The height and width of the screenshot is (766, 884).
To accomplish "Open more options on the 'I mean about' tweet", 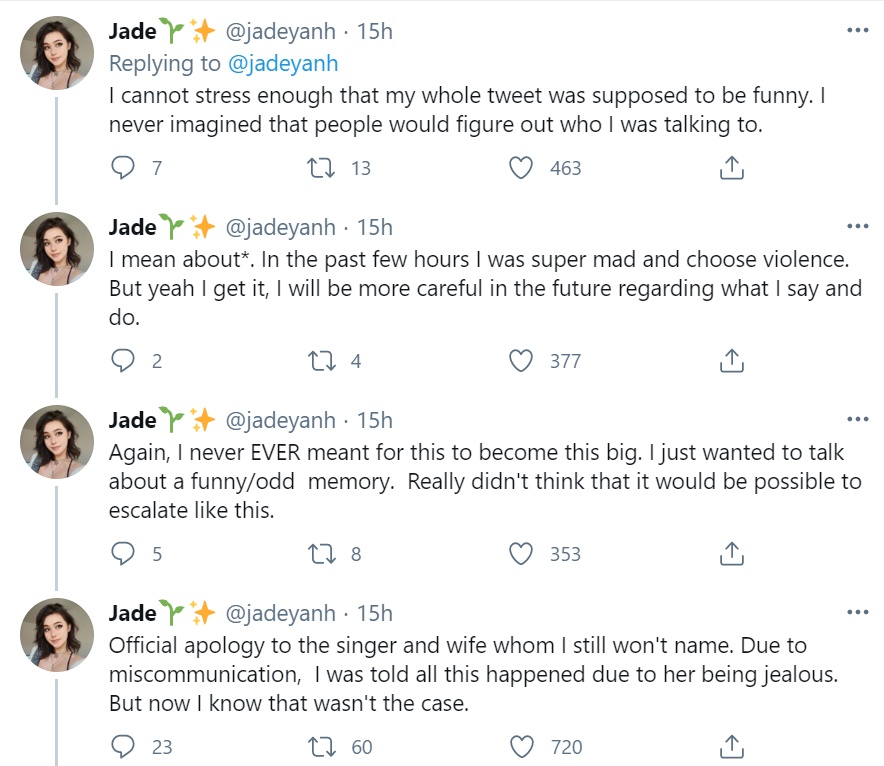I will point(858,226).
